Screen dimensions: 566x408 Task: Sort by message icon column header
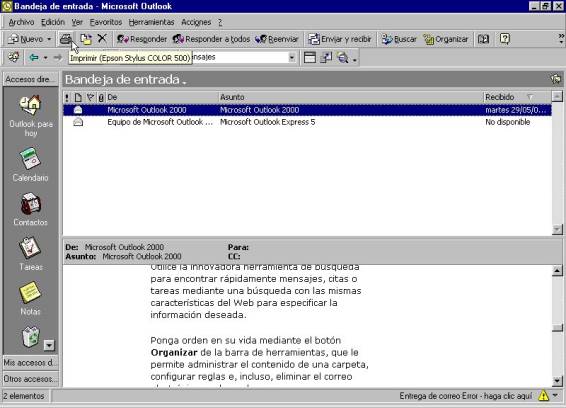78,97
